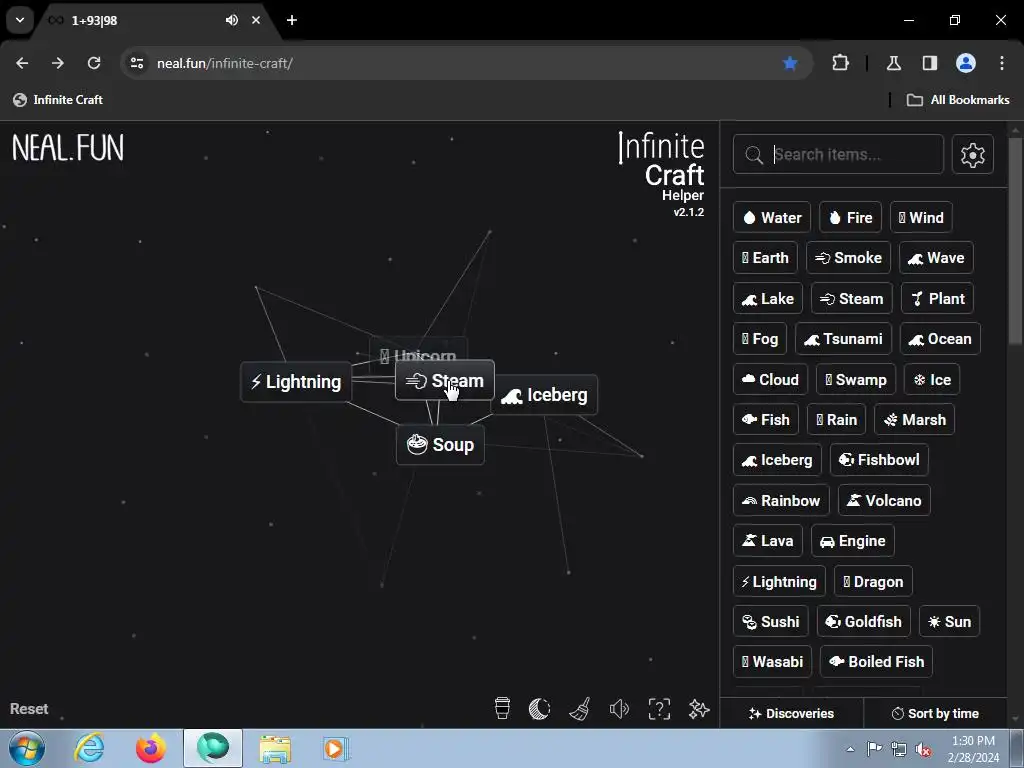Open Chrome three-dot menu
This screenshot has height=768, width=1024.
click(1002, 63)
